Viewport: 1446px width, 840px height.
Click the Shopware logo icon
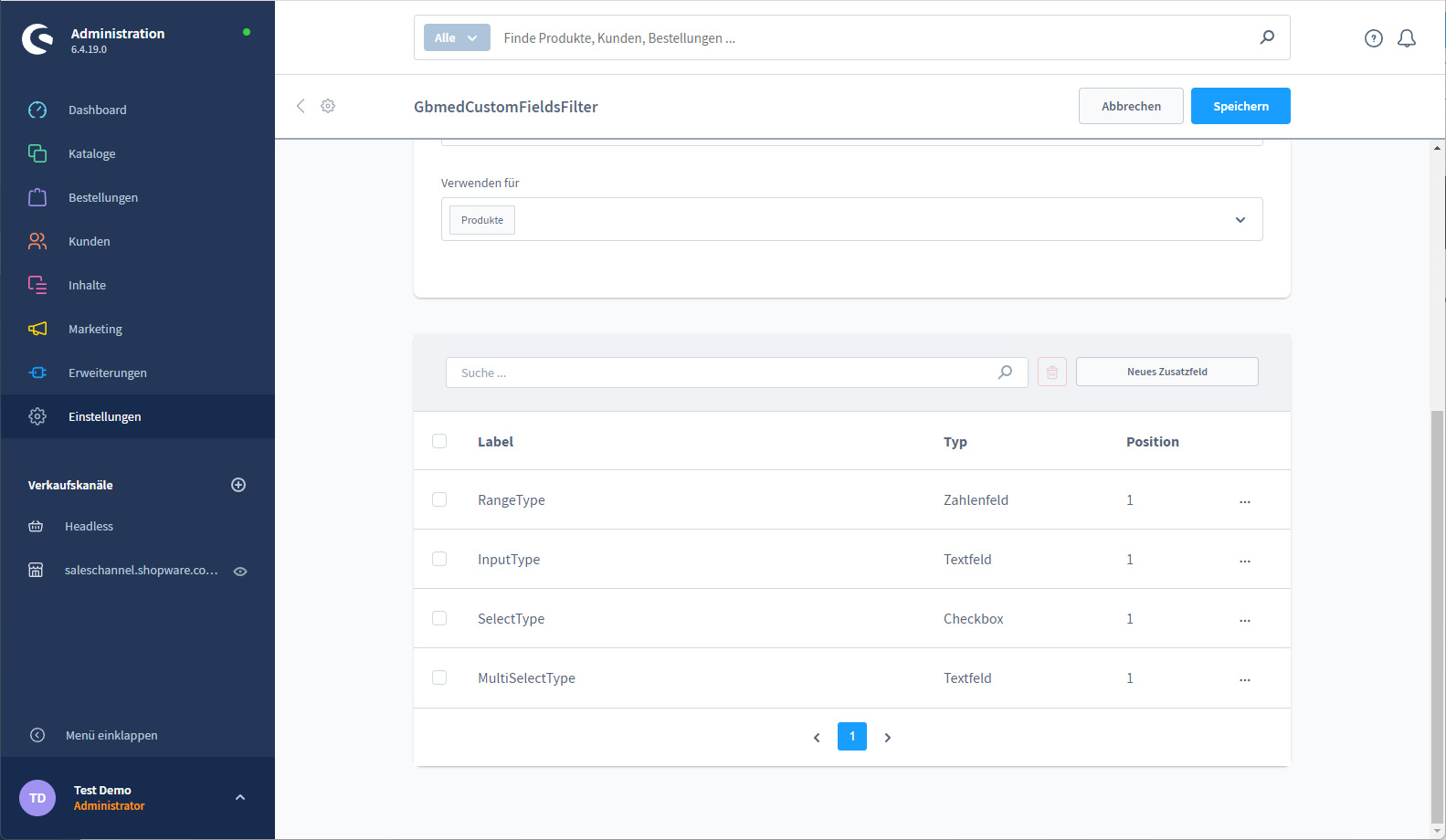pos(37,39)
